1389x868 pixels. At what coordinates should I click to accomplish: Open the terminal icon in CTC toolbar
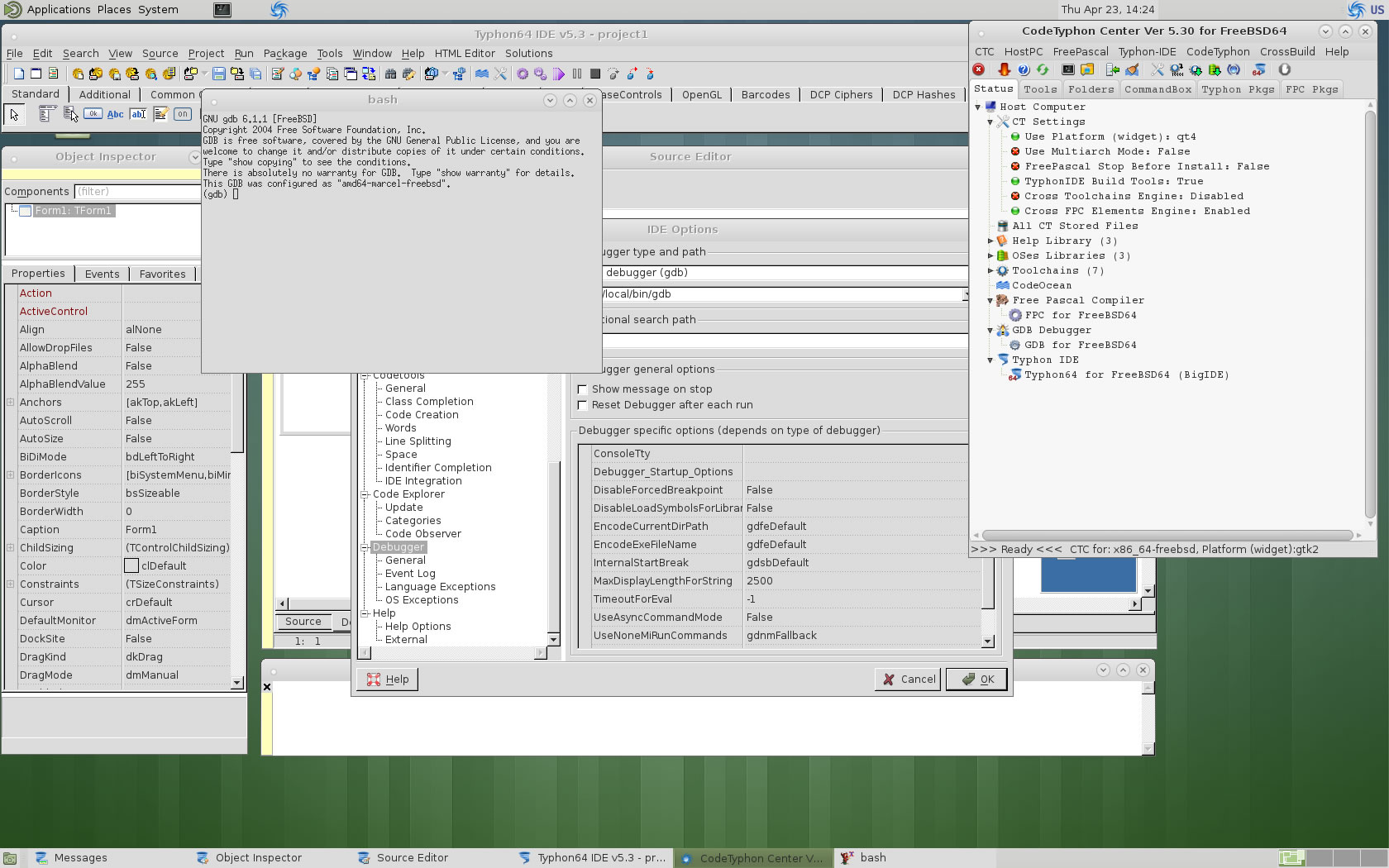pyautogui.click(x=1068, y=69)
